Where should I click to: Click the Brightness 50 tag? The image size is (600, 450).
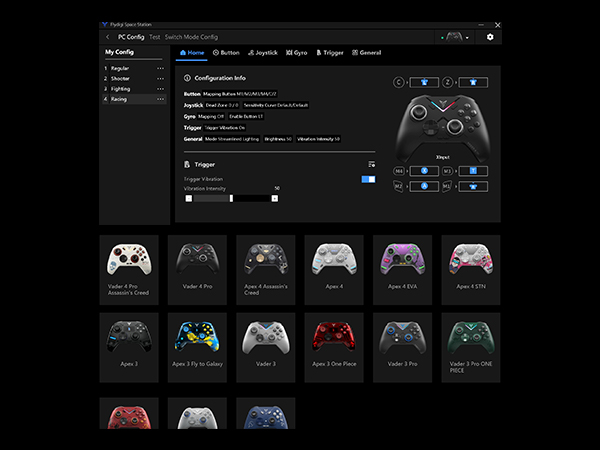point(278,139)
